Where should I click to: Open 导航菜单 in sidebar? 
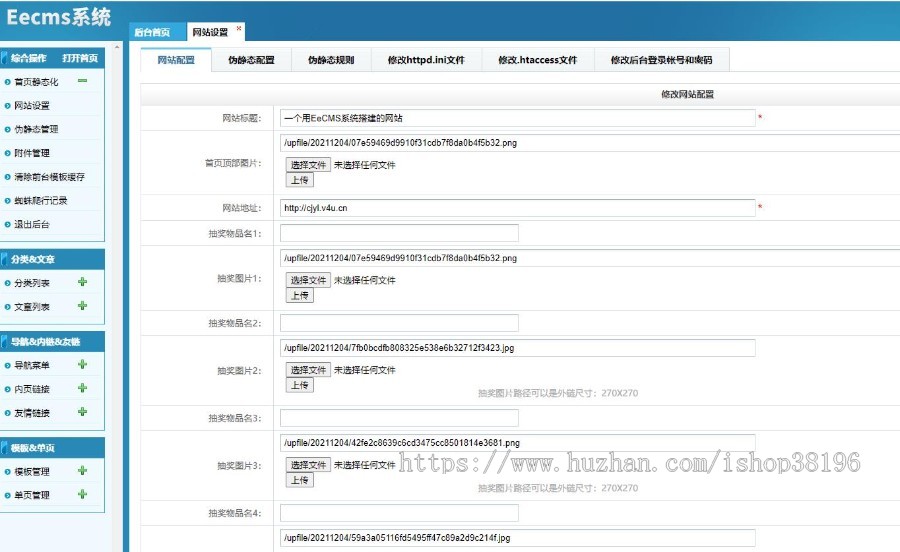pos(32,366)
